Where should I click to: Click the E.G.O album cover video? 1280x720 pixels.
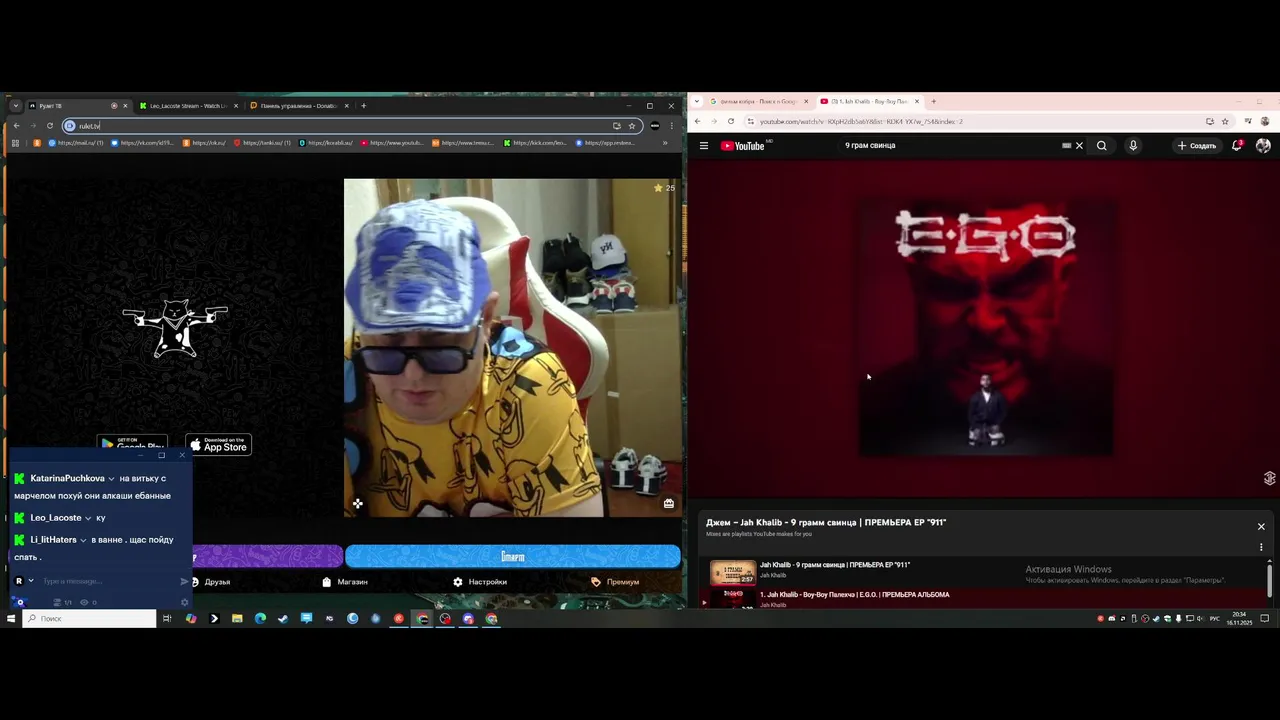point(985,328)
